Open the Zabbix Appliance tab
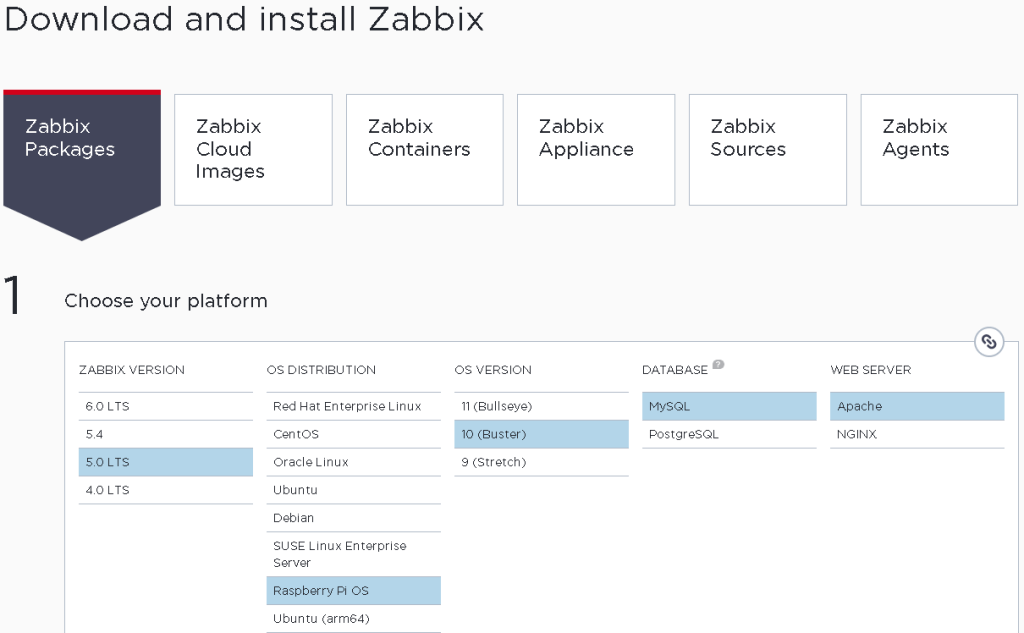This screenshot has width=1024, height=633. click(595, 150)
